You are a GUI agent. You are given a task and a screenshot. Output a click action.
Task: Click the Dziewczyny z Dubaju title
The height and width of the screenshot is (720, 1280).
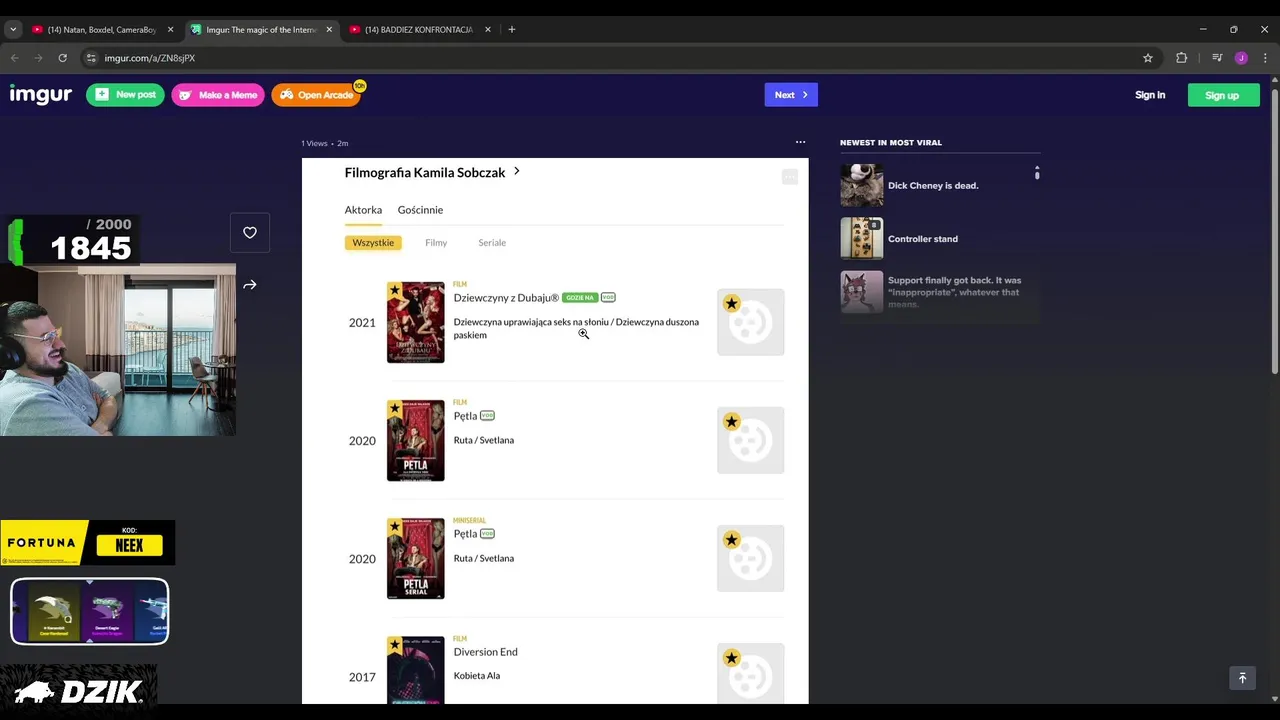506,298
